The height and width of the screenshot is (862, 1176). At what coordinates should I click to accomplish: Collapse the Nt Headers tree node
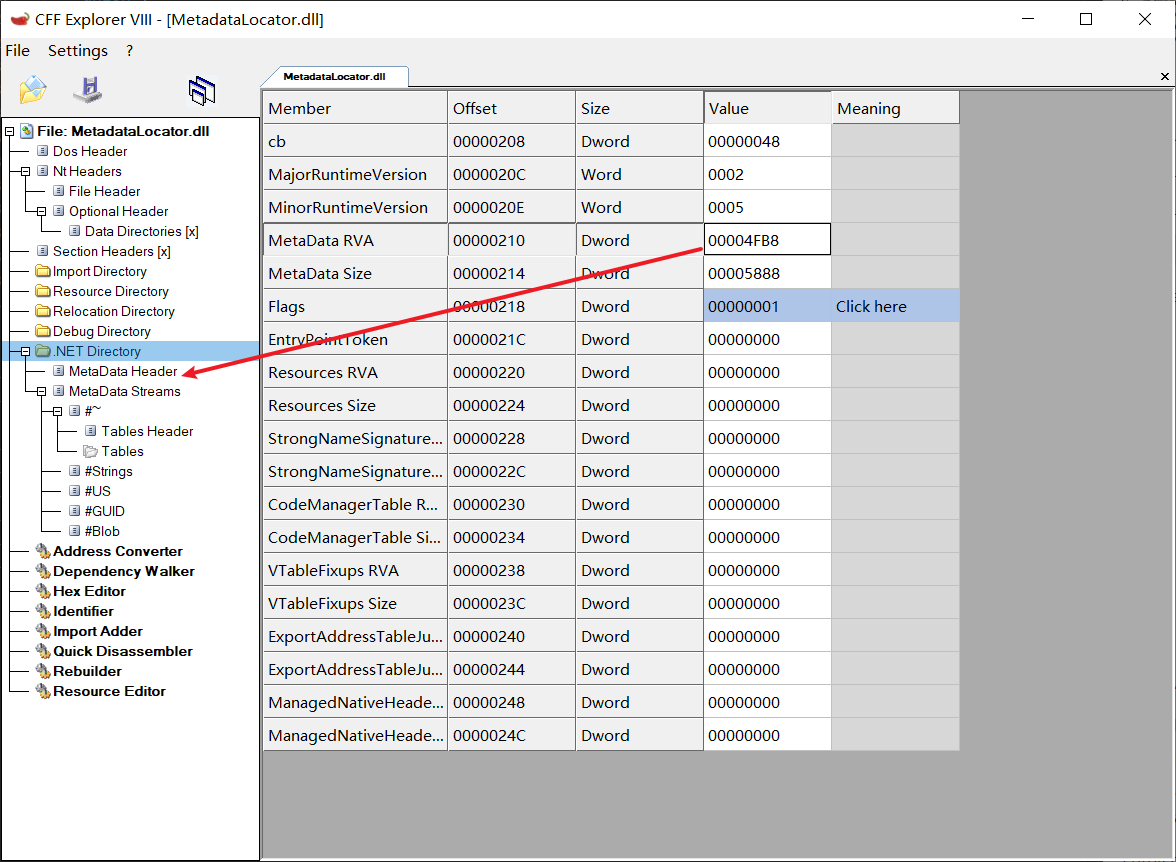coord(26,172)
